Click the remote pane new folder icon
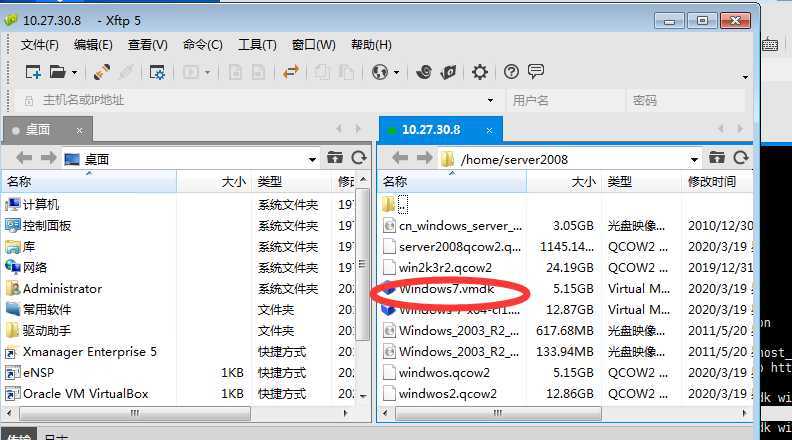Screen dimensions: 792x440 (716, 158)
